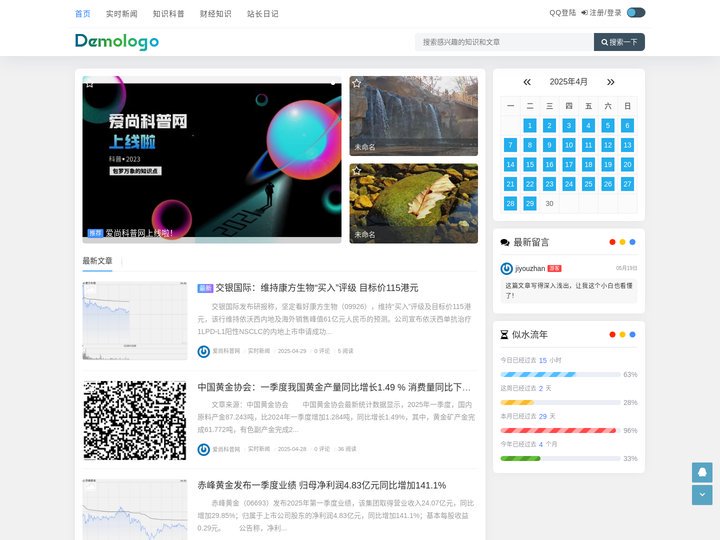Click red dot in 最新留言 header
The height and width of the screenshot is (540, 720).
point(612,242)
